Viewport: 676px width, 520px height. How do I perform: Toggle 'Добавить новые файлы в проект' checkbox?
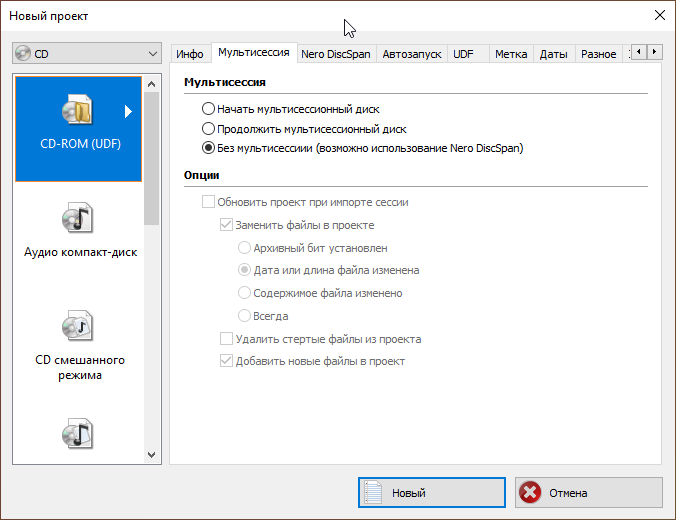226,360
